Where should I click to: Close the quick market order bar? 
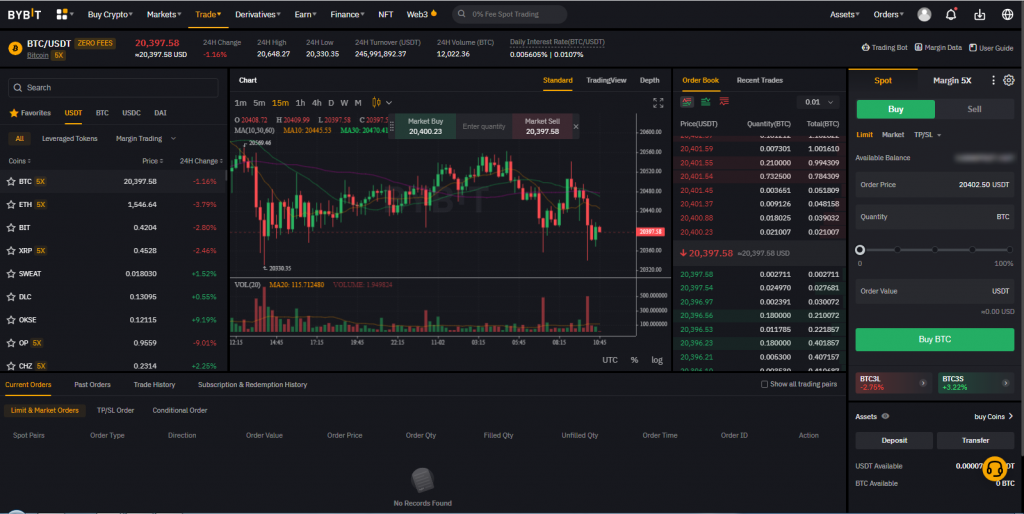[575, 127]
